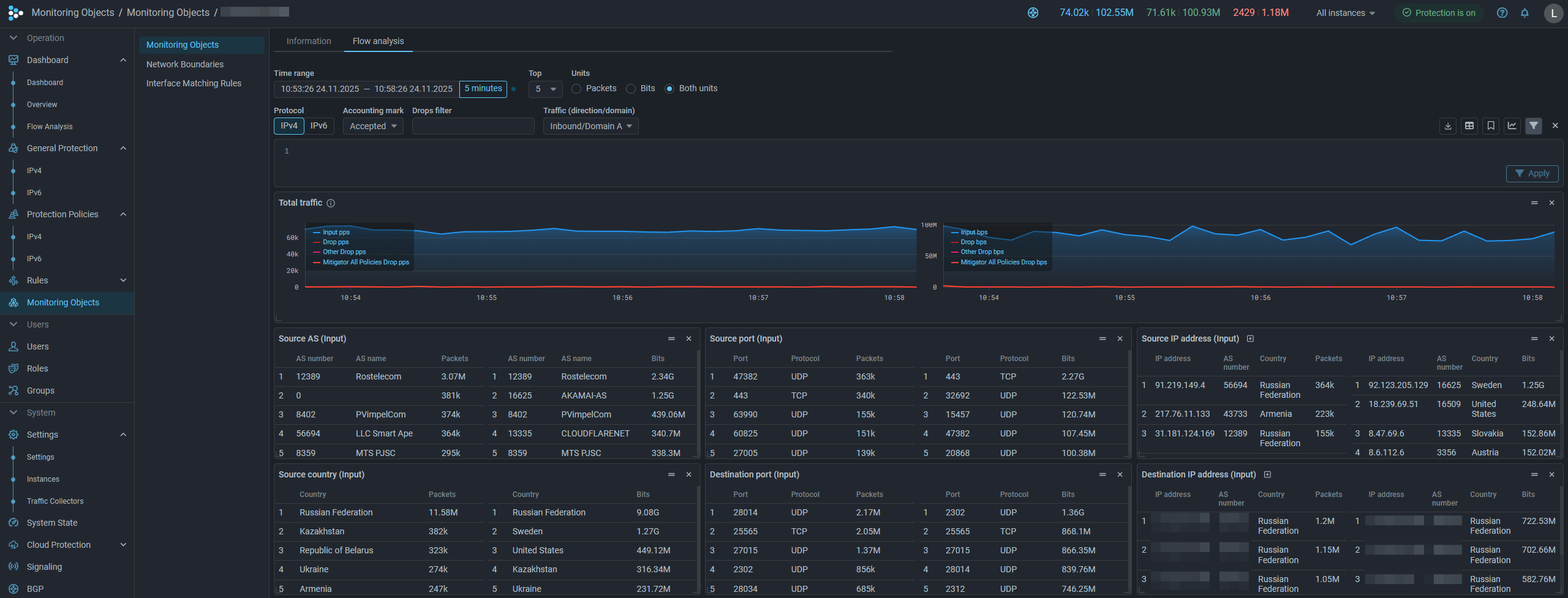
Task: Switch to the Information tab
Action: pyautogui.click(x=309, y=41)
